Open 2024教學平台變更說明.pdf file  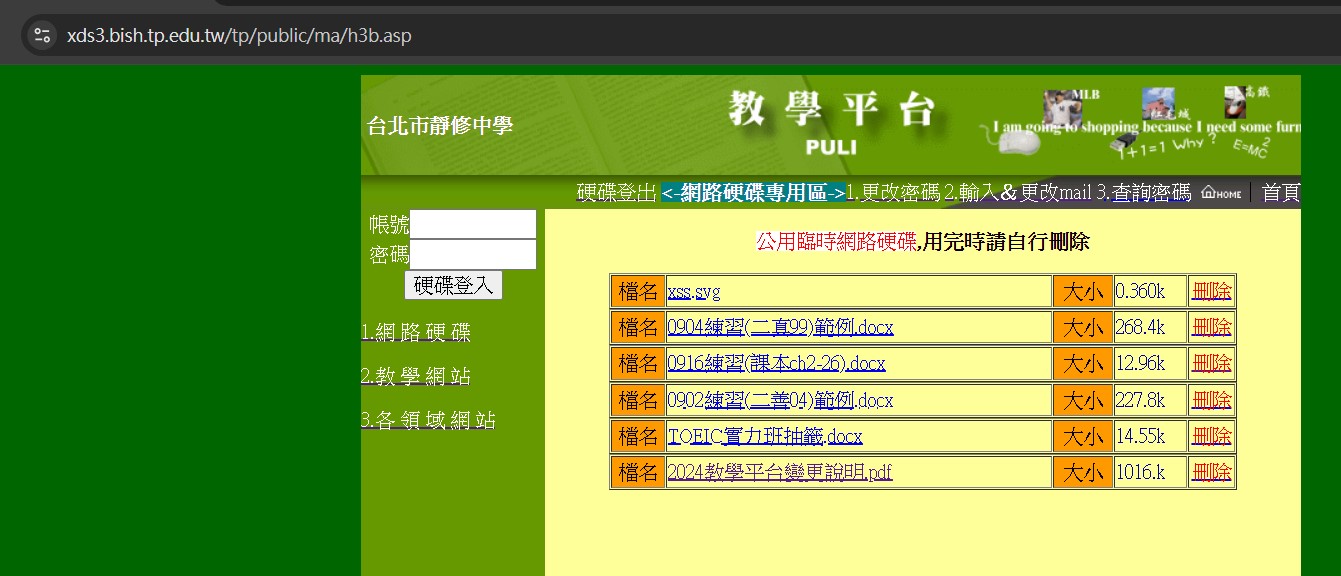tap(780, 473)
